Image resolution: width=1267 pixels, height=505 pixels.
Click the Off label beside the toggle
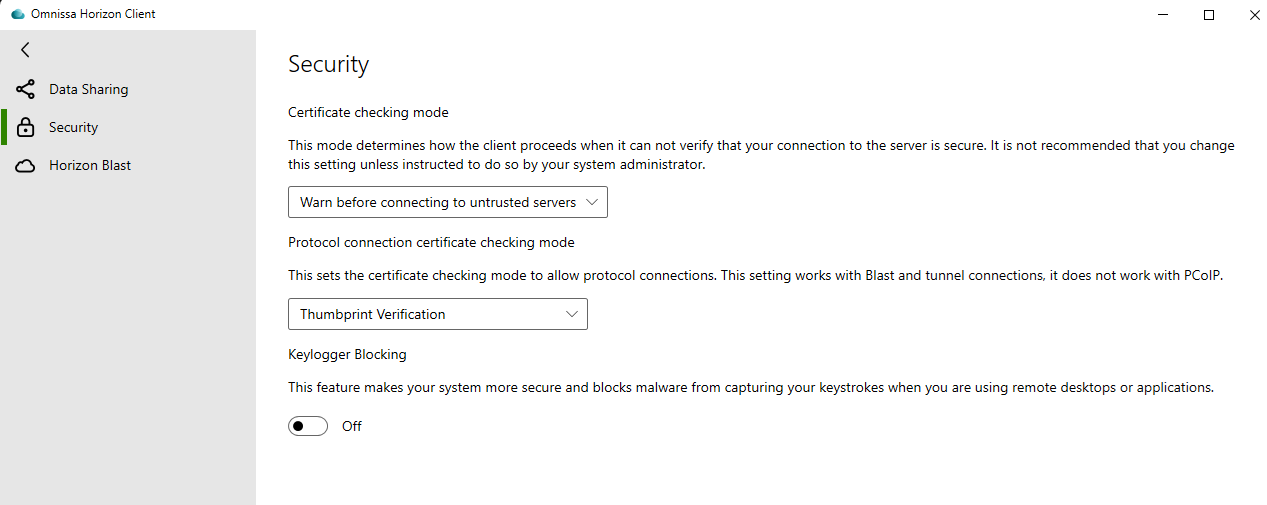coord(352,426)
